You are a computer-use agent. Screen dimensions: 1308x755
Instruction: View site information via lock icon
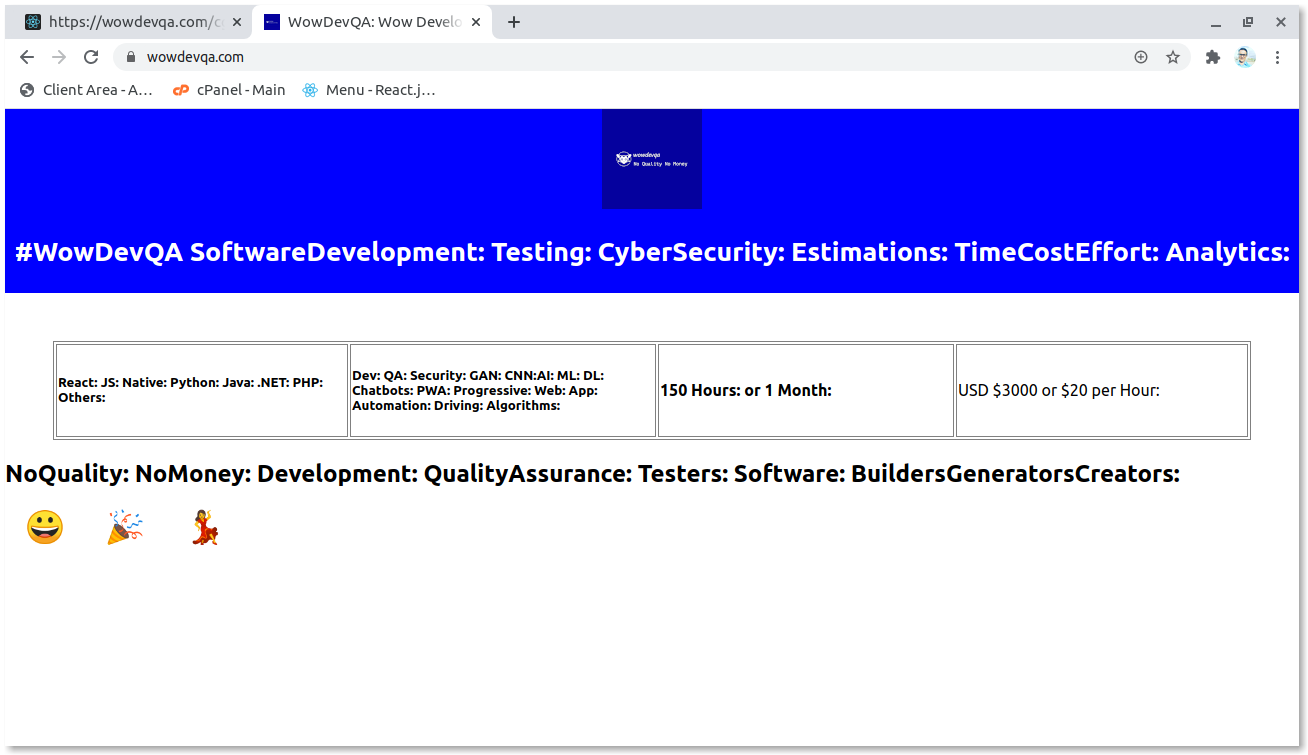tap(130, 57)
